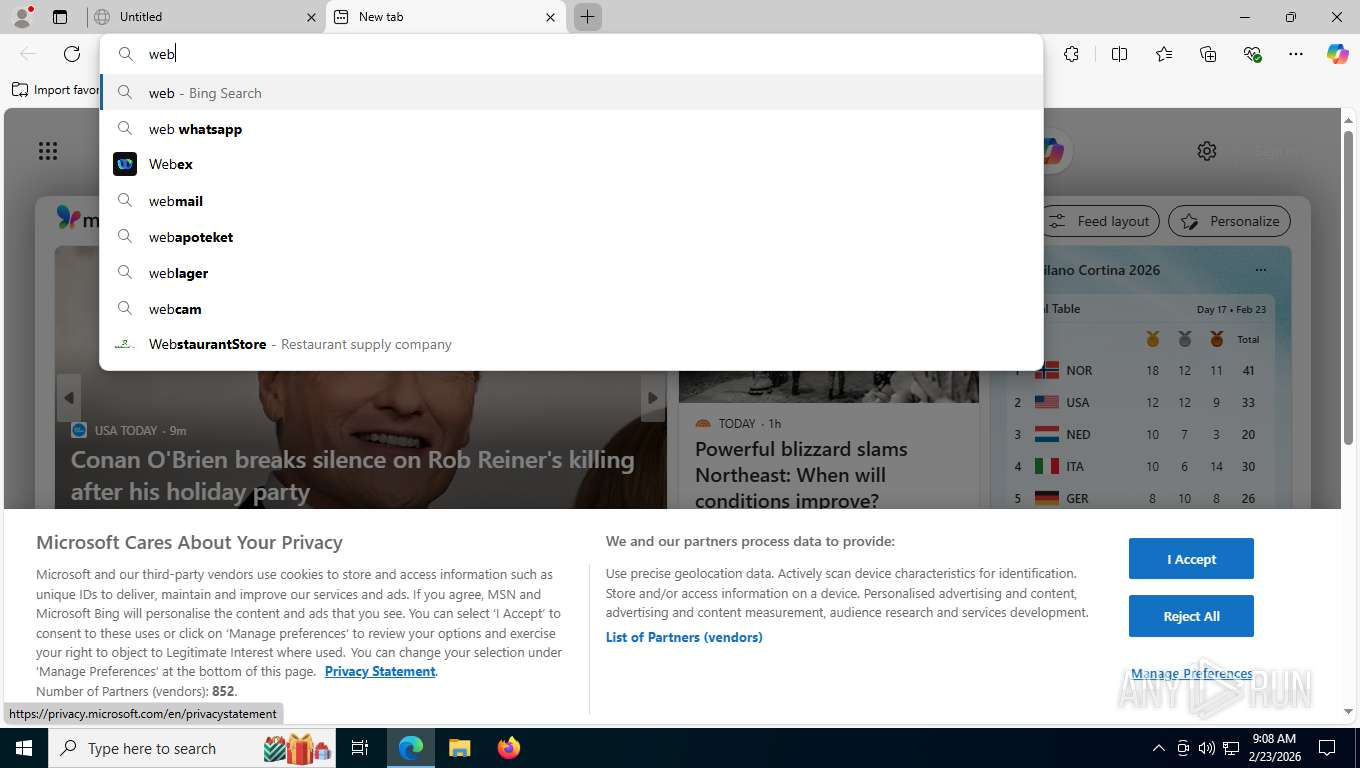Open Firefox taskbar icon
The image size is (1360, 768).
tap(509, 748)
